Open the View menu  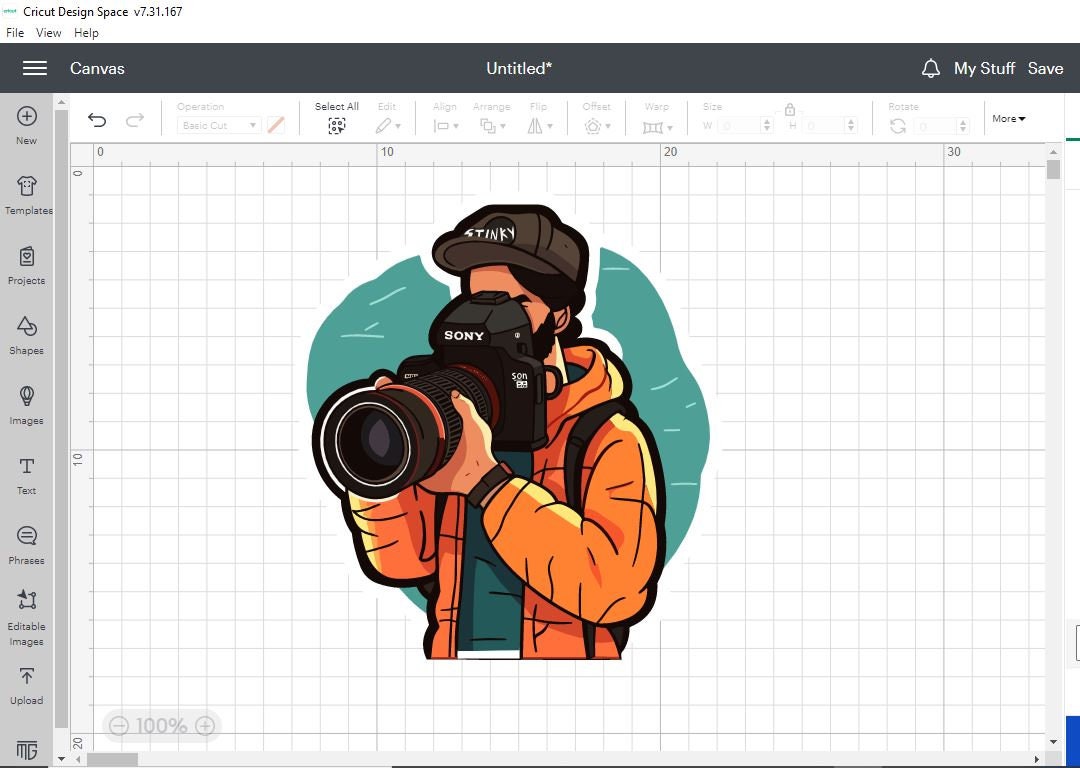[x=48, y=32]
